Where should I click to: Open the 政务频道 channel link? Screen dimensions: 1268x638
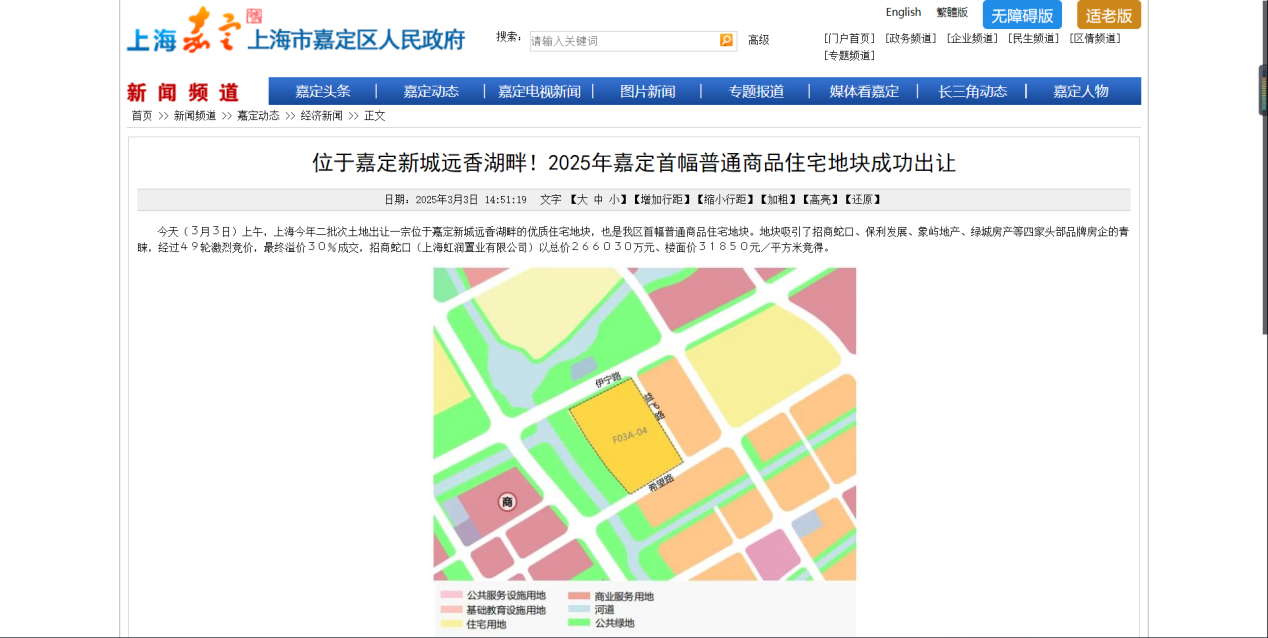point(910,39)
